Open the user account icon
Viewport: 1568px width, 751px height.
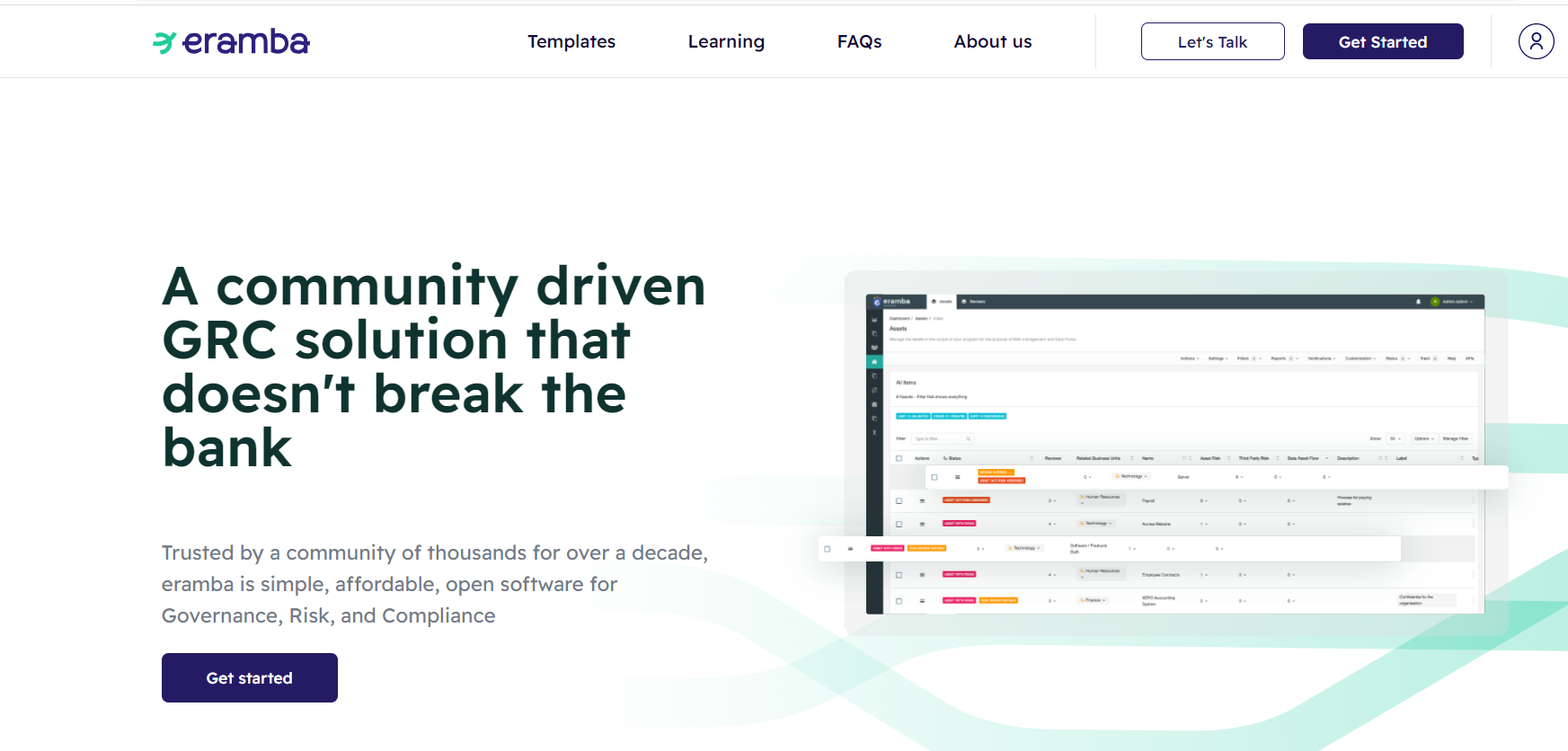pyautogui.click(x=1536, y=41)
